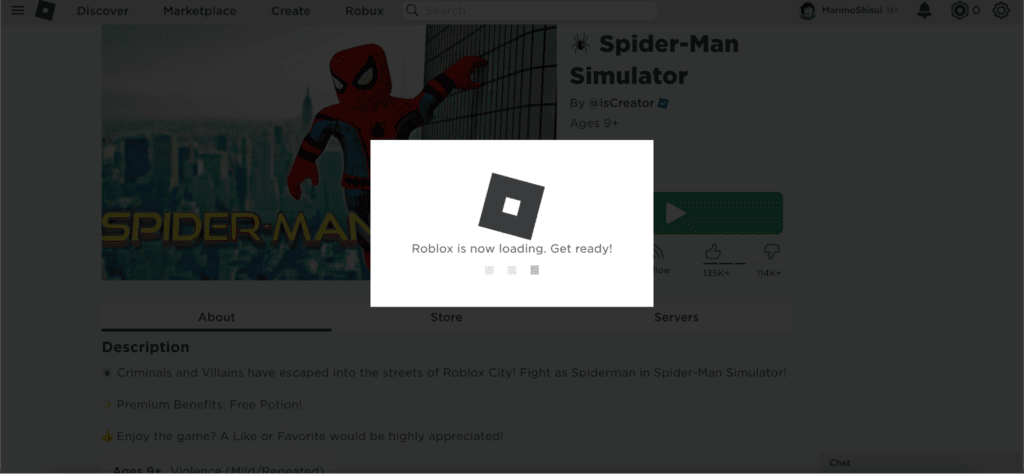Click the Robux balance coin icon
1024x474 pixels.
tap(959, 10)
